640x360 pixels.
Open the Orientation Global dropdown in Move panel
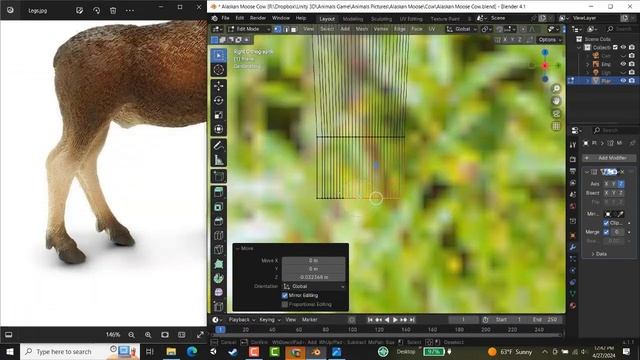click(x=314, y=287)
